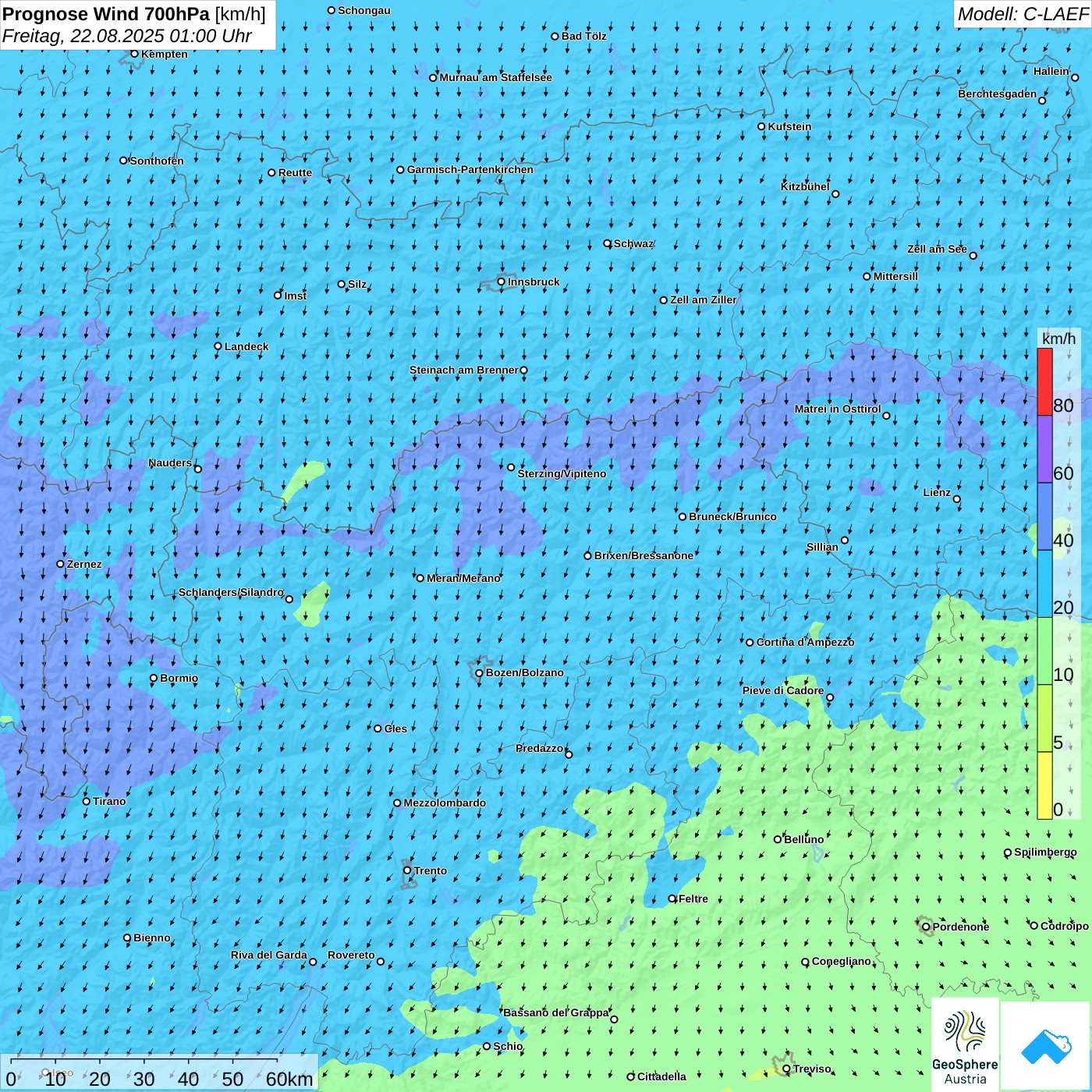Click the 'Garmisch-Partenkirchen' label
The width and height of the screenshot is (1092, 1092).
[x=470, y=169]
